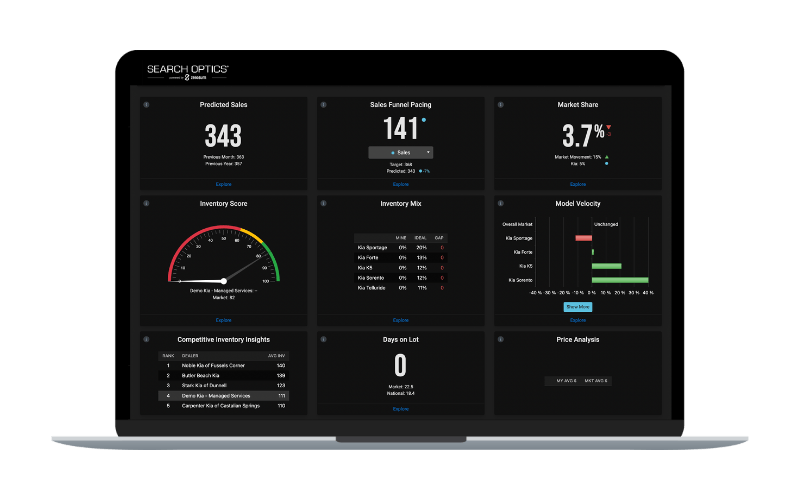Click Explore link under Days on Lot
The height and width of the screenshot is (500, 800).
point(401,409)
